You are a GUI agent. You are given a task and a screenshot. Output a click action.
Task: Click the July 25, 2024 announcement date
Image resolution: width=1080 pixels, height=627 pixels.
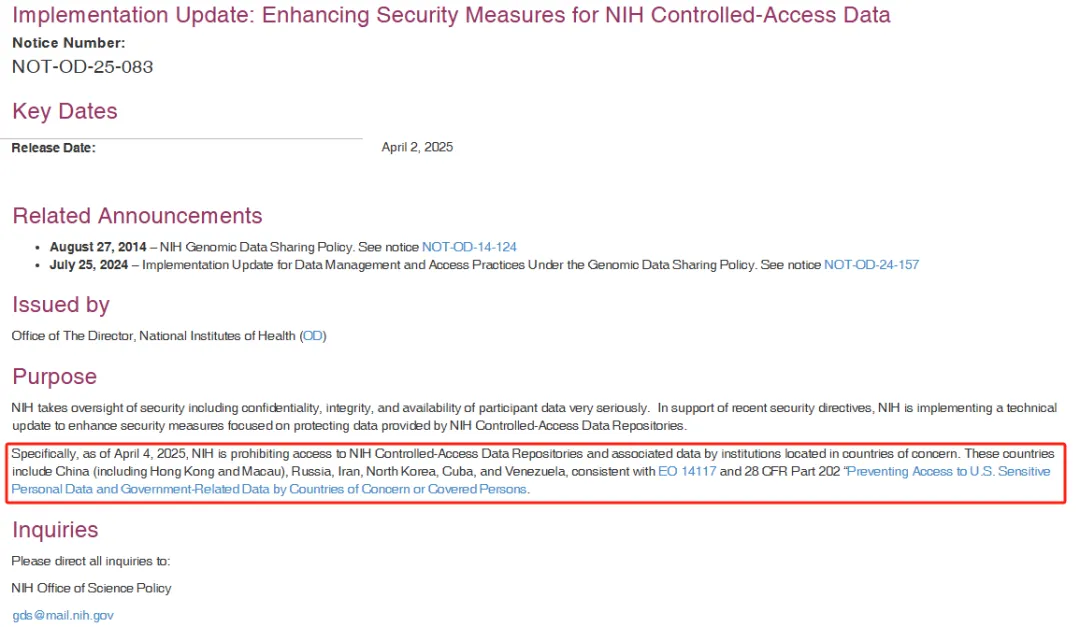[88, 265]
